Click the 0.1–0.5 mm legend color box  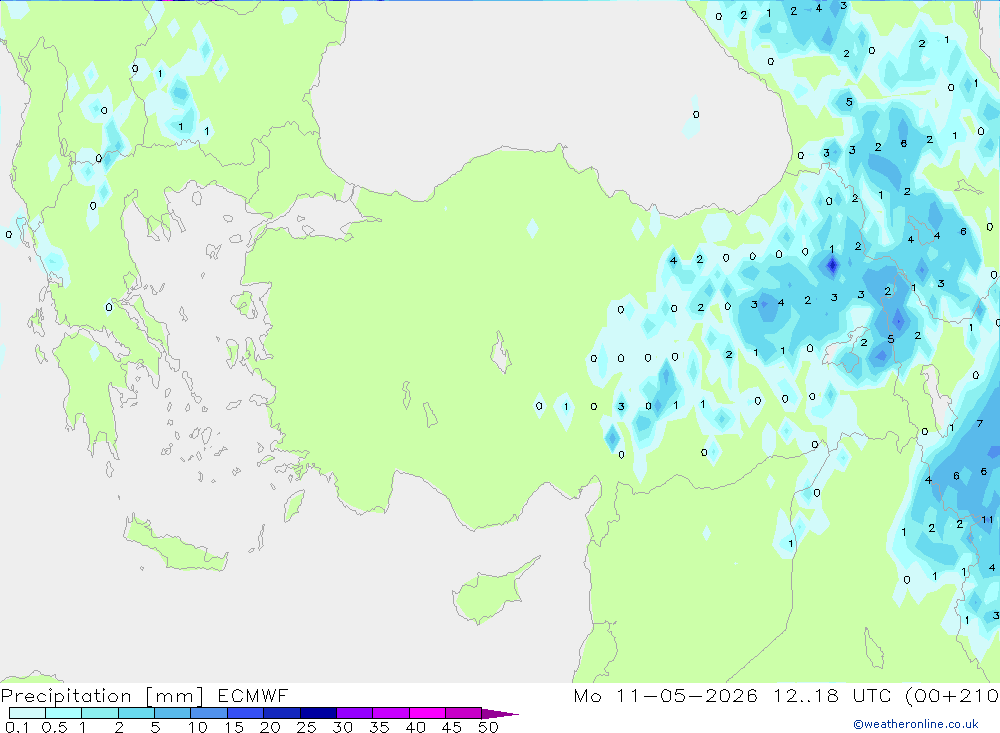coord(27,713)
